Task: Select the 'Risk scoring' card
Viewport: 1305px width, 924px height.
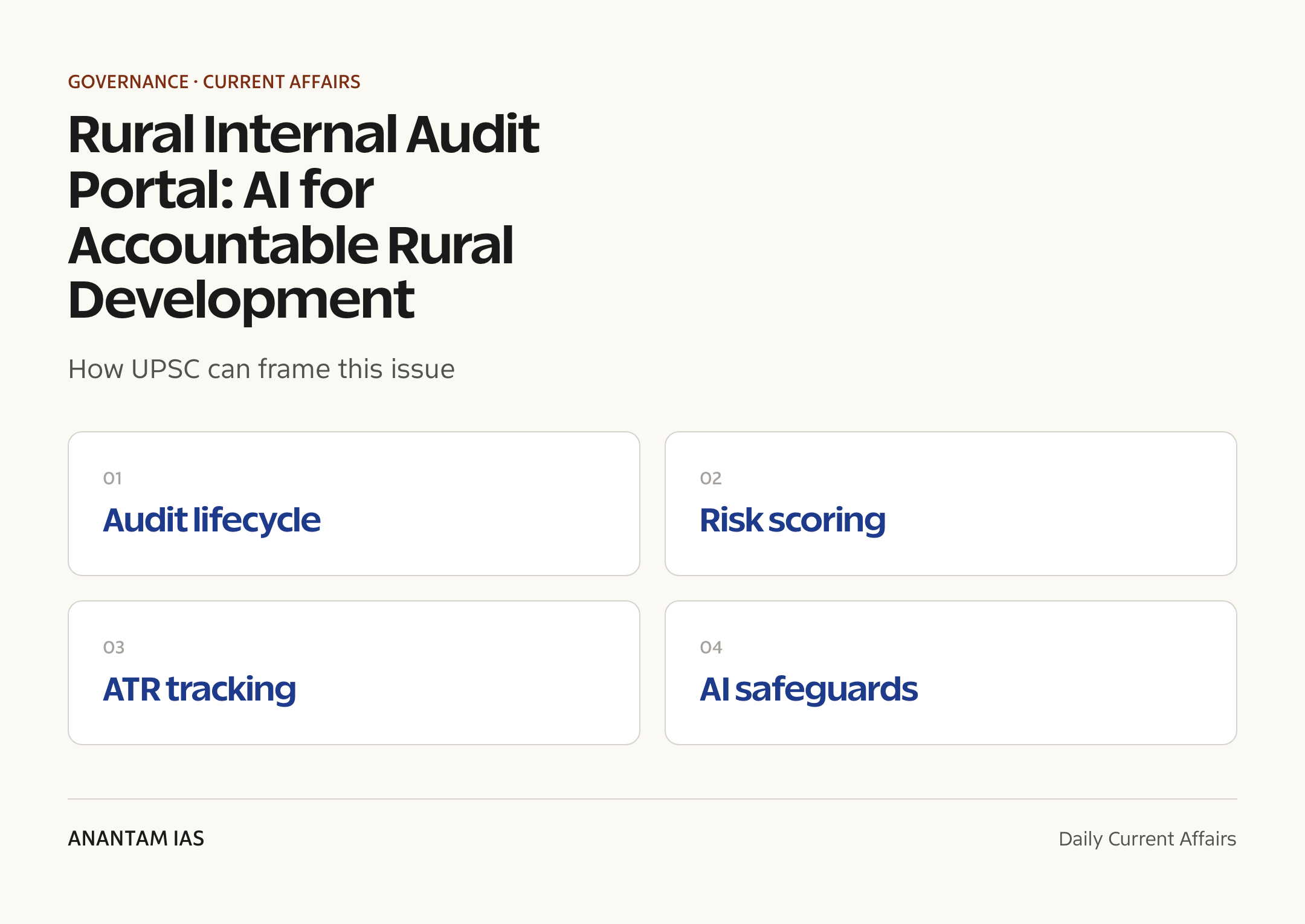Action: 951,504
